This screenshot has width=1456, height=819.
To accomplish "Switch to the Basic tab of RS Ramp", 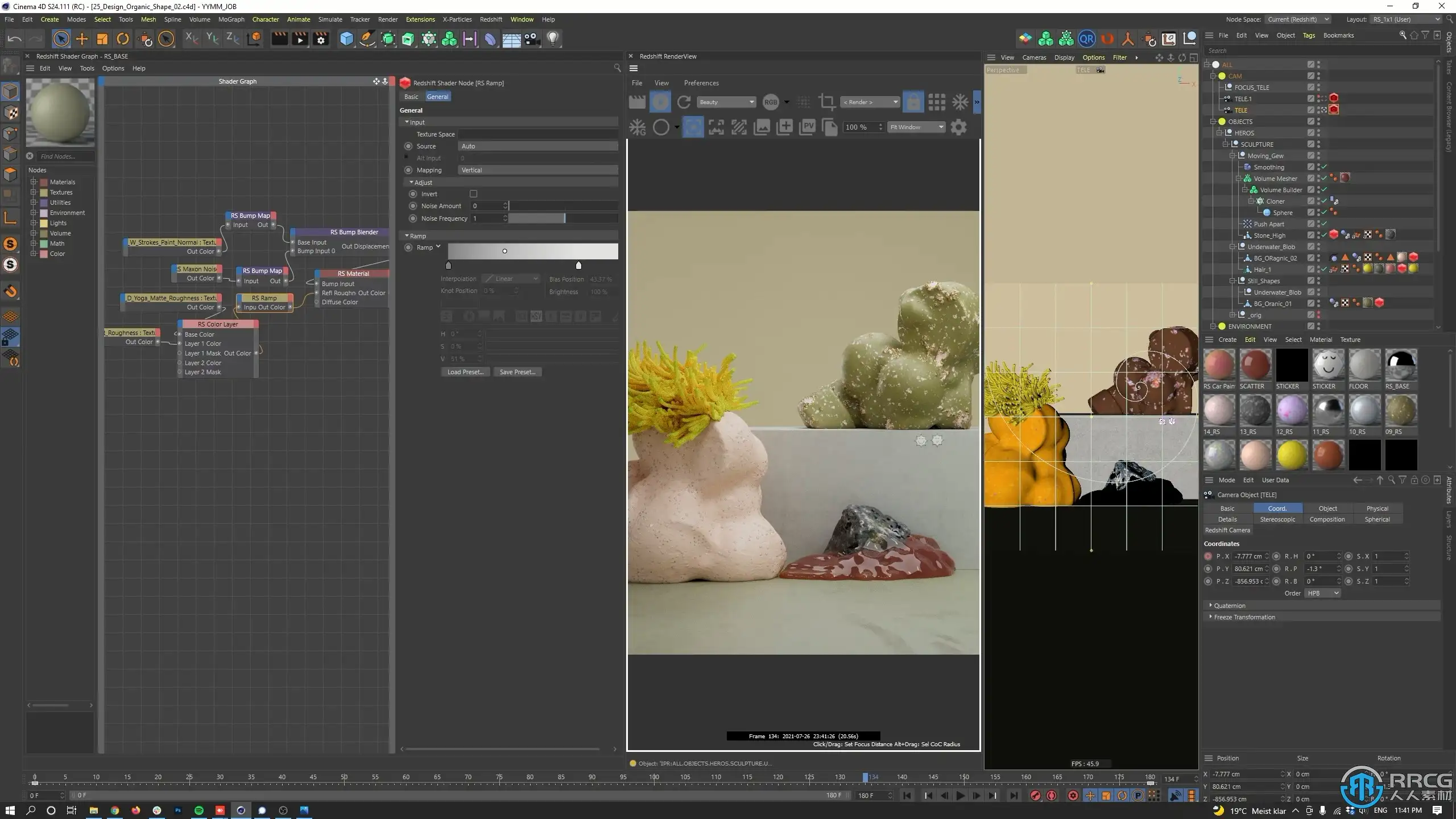I will (411, 97).
